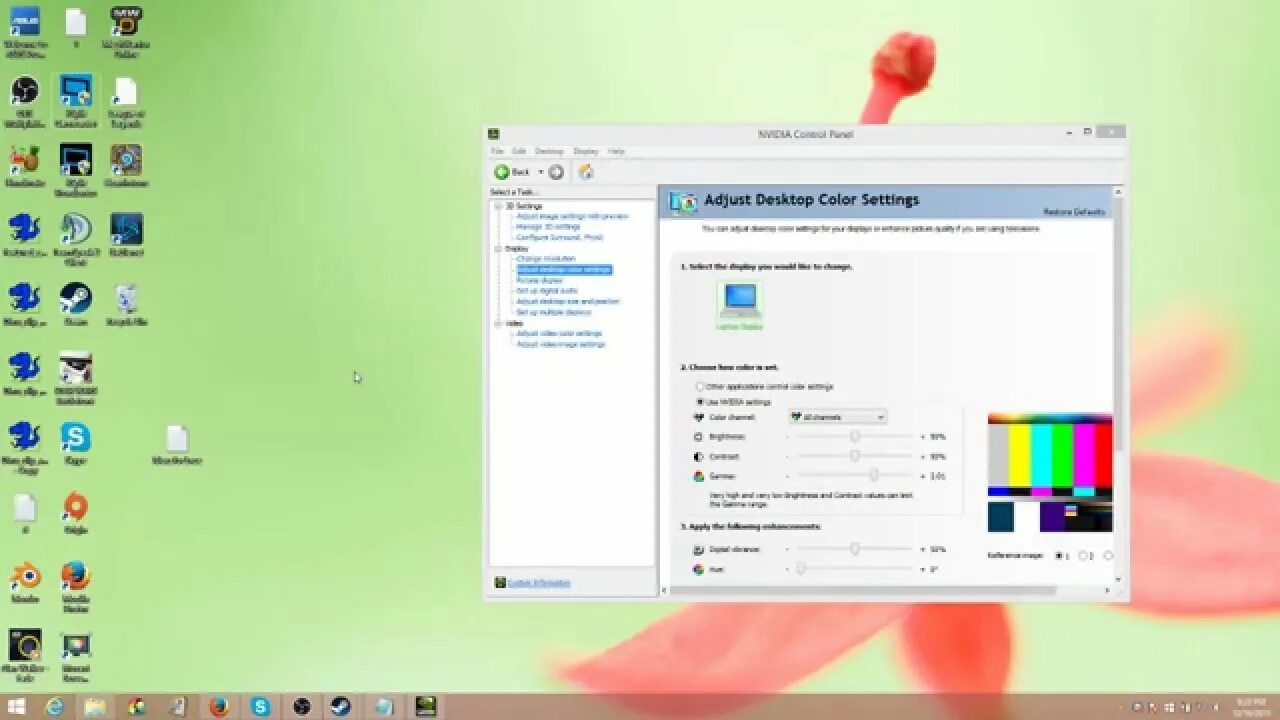Adjust the Contrast slider
Screen dimensions: 1280x720
(855, 456)
